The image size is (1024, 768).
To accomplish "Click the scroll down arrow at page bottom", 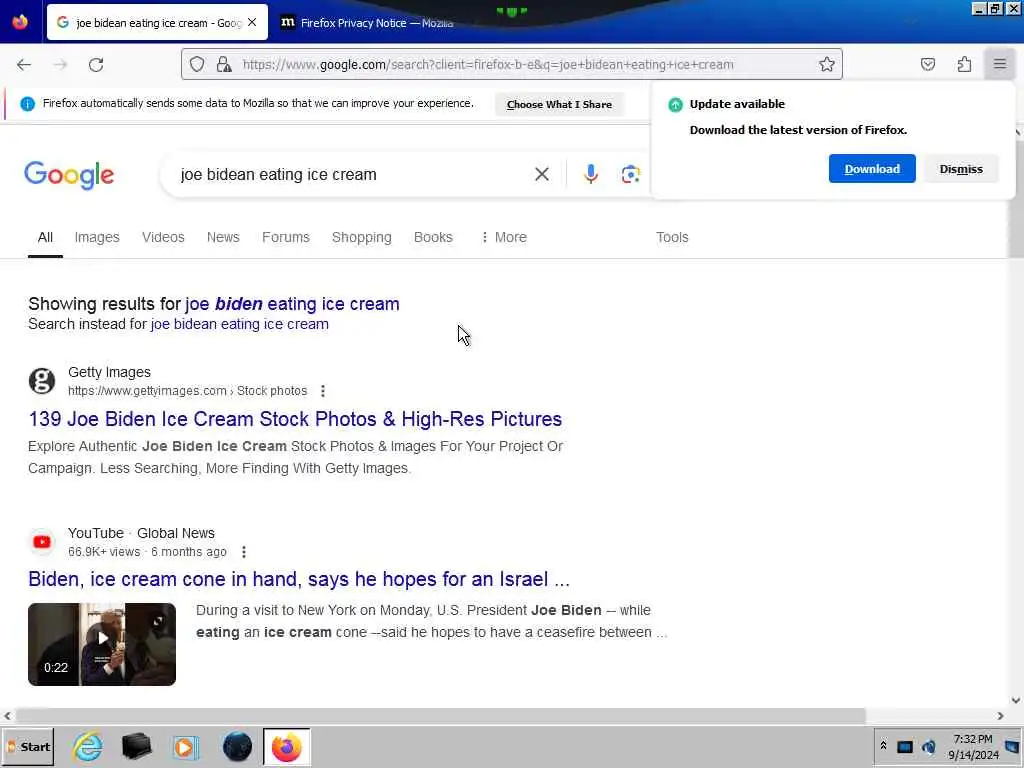I will (1016, 700).
